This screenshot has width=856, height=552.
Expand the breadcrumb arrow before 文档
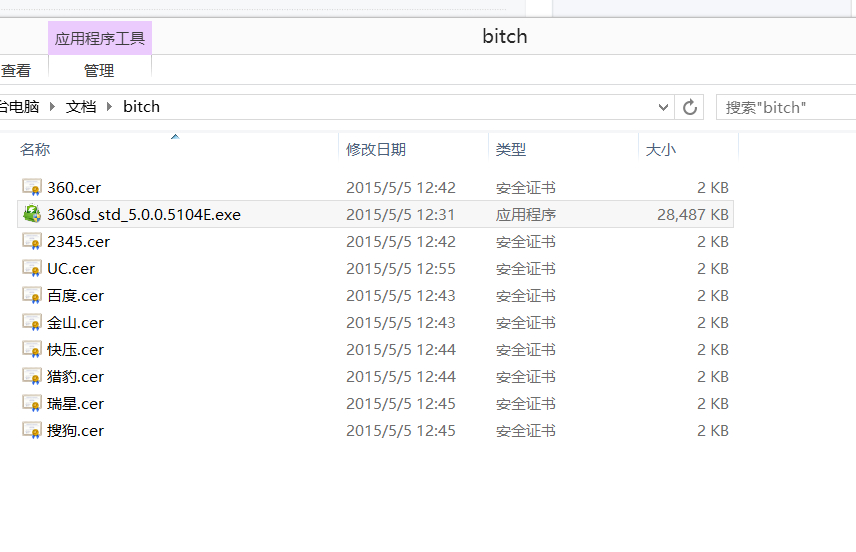52,106
